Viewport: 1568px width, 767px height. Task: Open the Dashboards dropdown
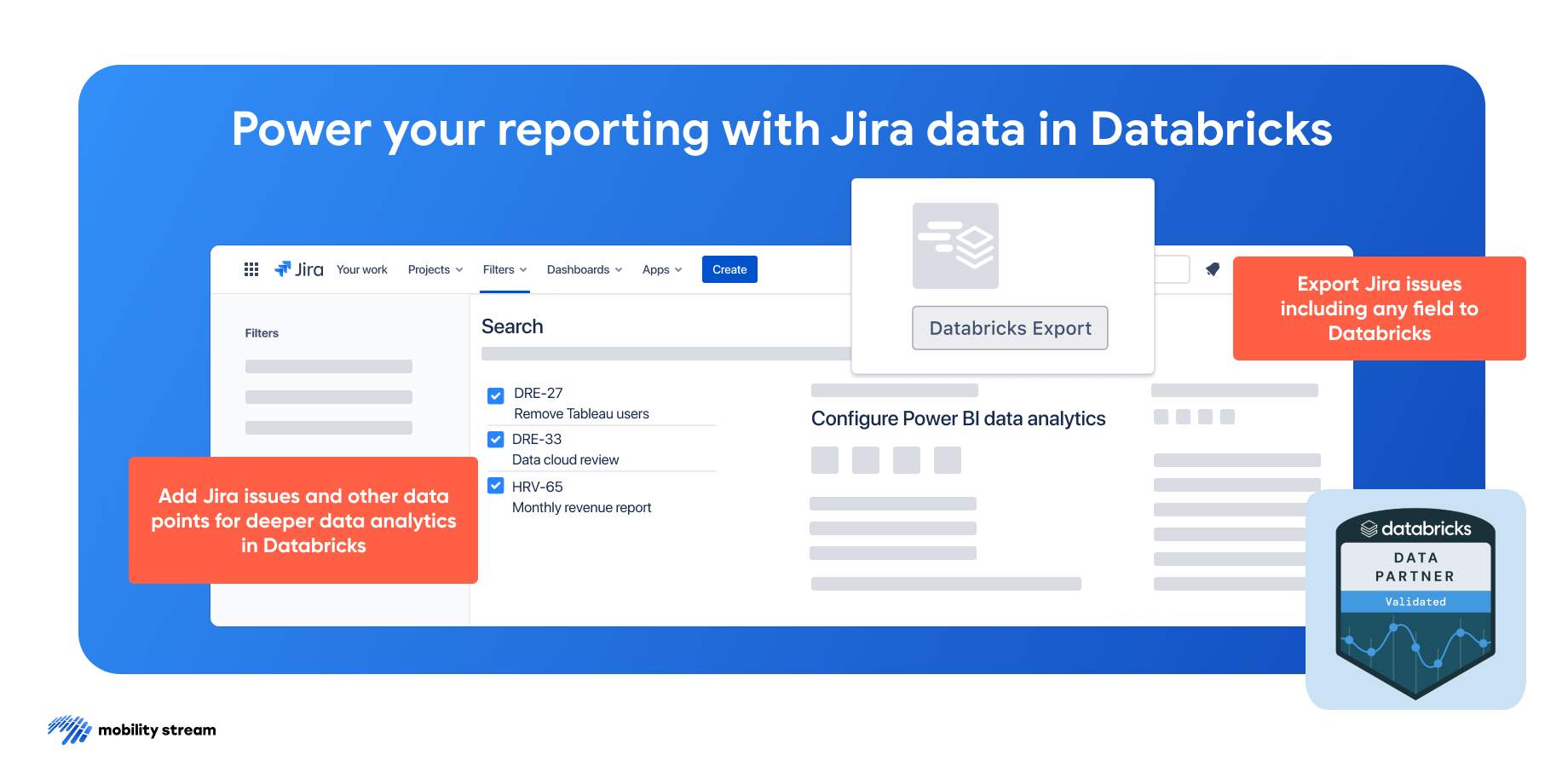tap(584, 269)
